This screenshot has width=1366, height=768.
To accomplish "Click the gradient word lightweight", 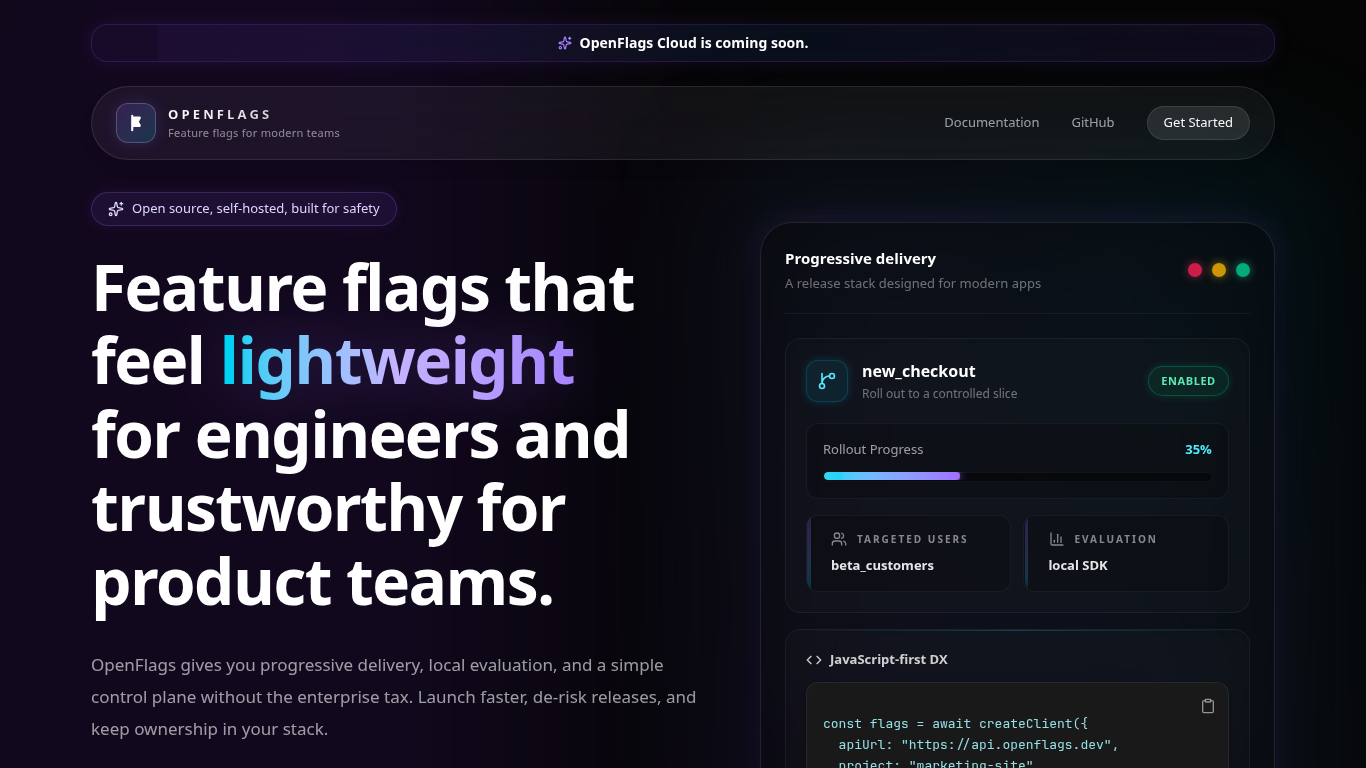I will coord(397,361).
